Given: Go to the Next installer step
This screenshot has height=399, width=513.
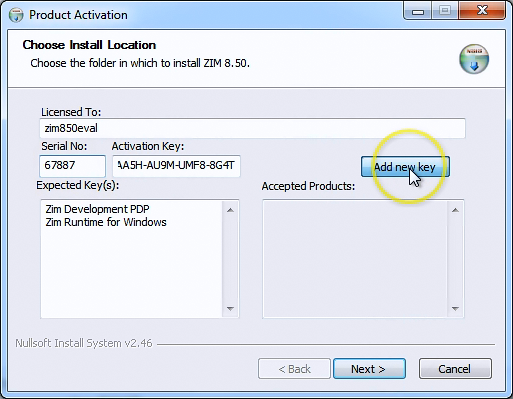Looking at the screenshot, I should [369, 369].
